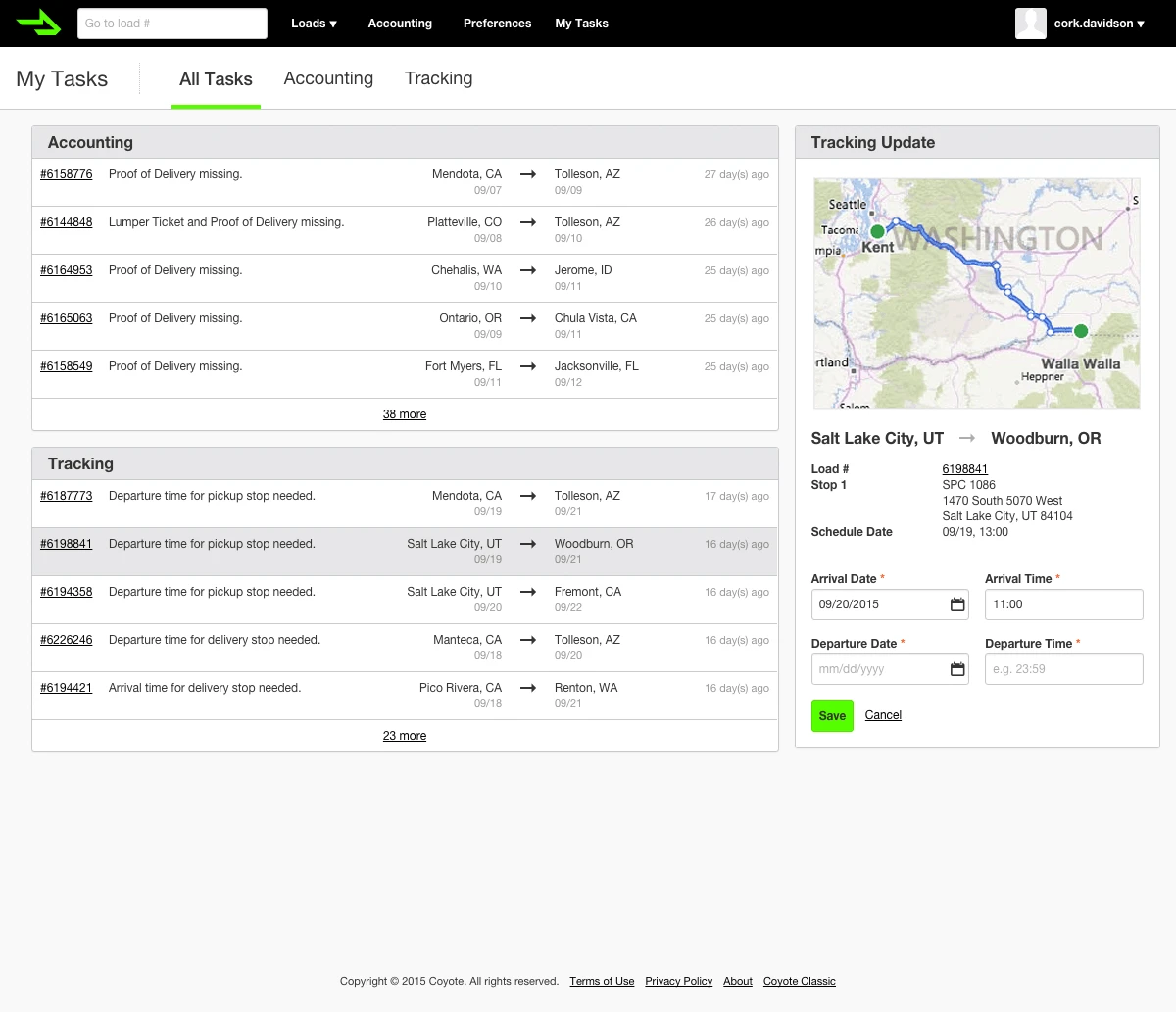1176x1012 pixels.
Task: Click the 'Fremont, CA' destination
Action: [x=588, y=592]
